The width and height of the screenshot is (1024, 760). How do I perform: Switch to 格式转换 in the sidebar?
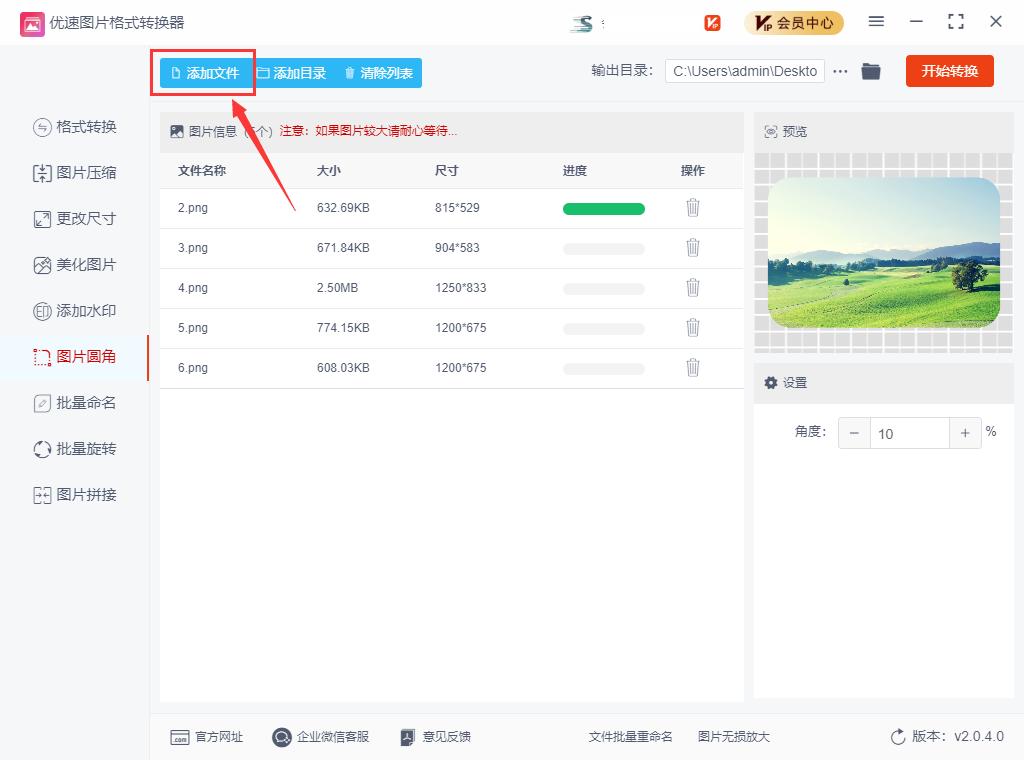coord(75,127)
